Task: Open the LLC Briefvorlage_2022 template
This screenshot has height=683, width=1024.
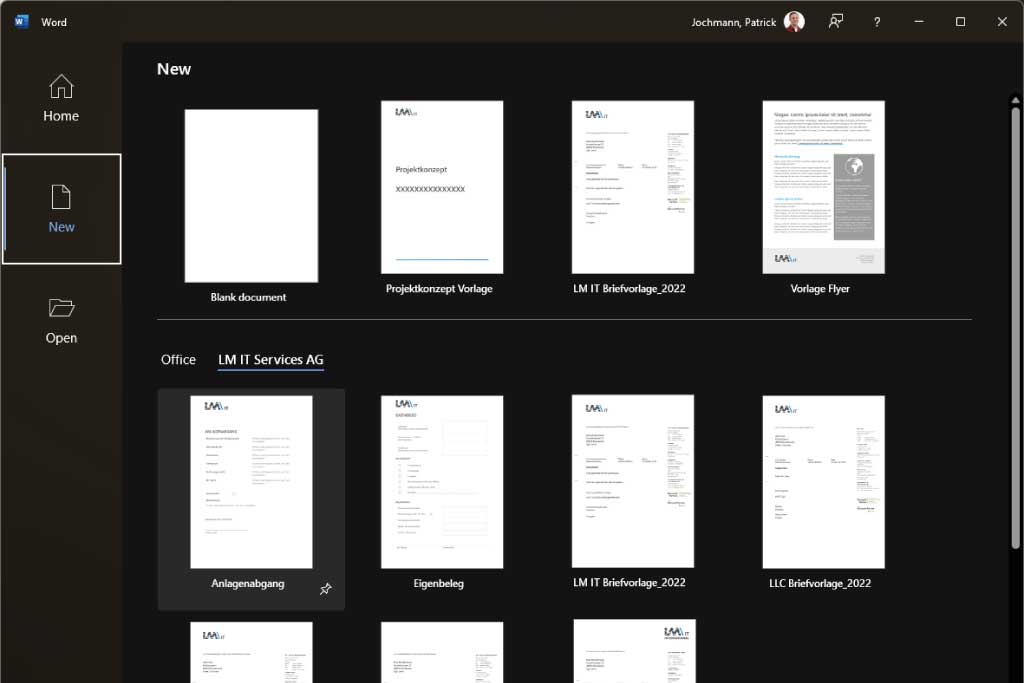Action: (x=823, y=481)
